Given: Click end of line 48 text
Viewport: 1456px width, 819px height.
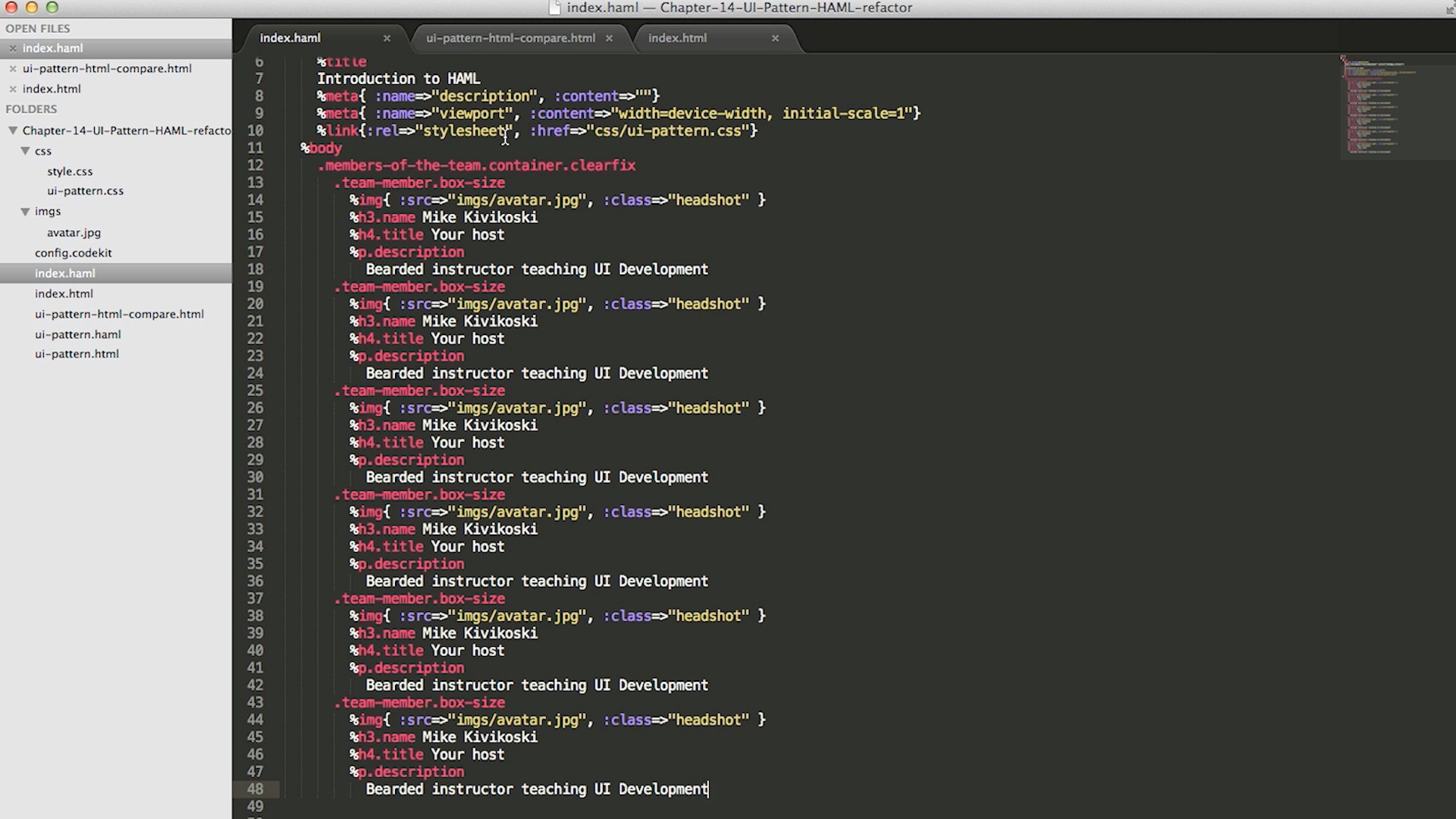Looking at the screenshot, I should pyautogui.click(x=708, y=789).
